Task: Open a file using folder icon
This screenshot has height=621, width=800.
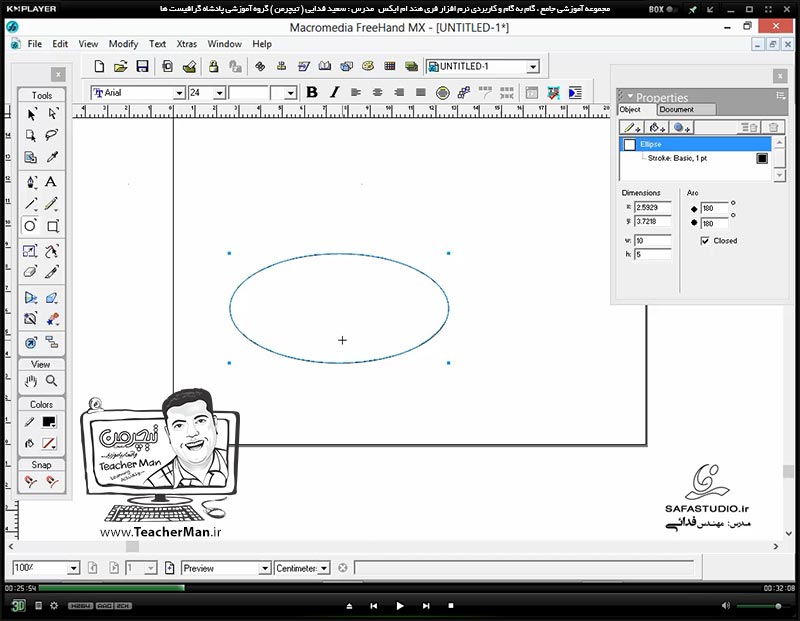Action: (121, 66)
